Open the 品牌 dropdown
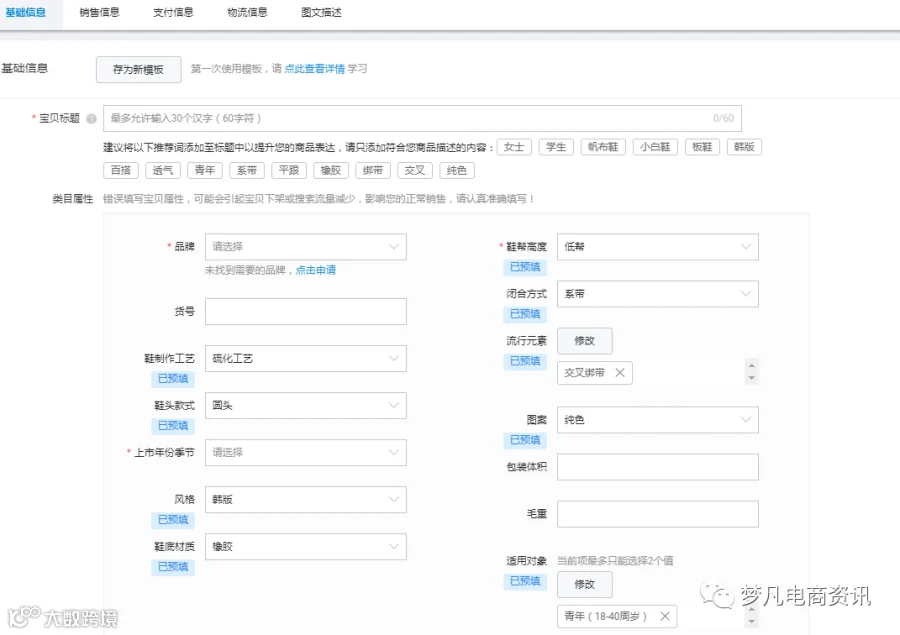Viewport: 900px width, 635px height. click(x=306, y=247)
